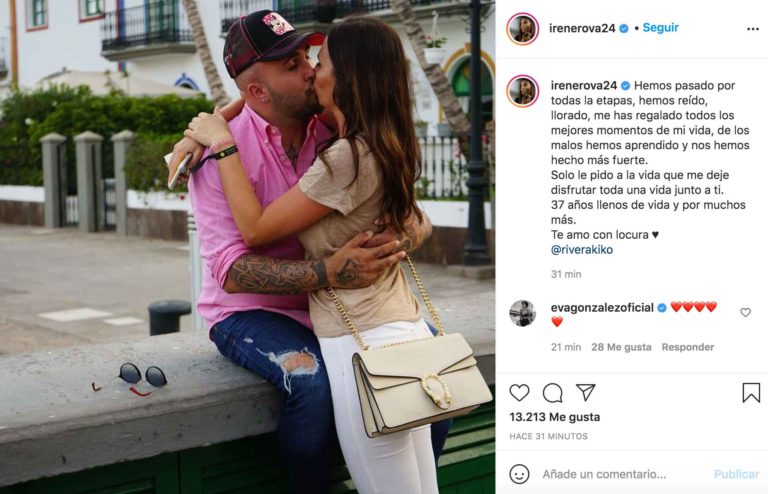Open the three-dot more options menu
The height and width of the screenshot is (494, 768).
pyautogui.click(x=753, y=29)
